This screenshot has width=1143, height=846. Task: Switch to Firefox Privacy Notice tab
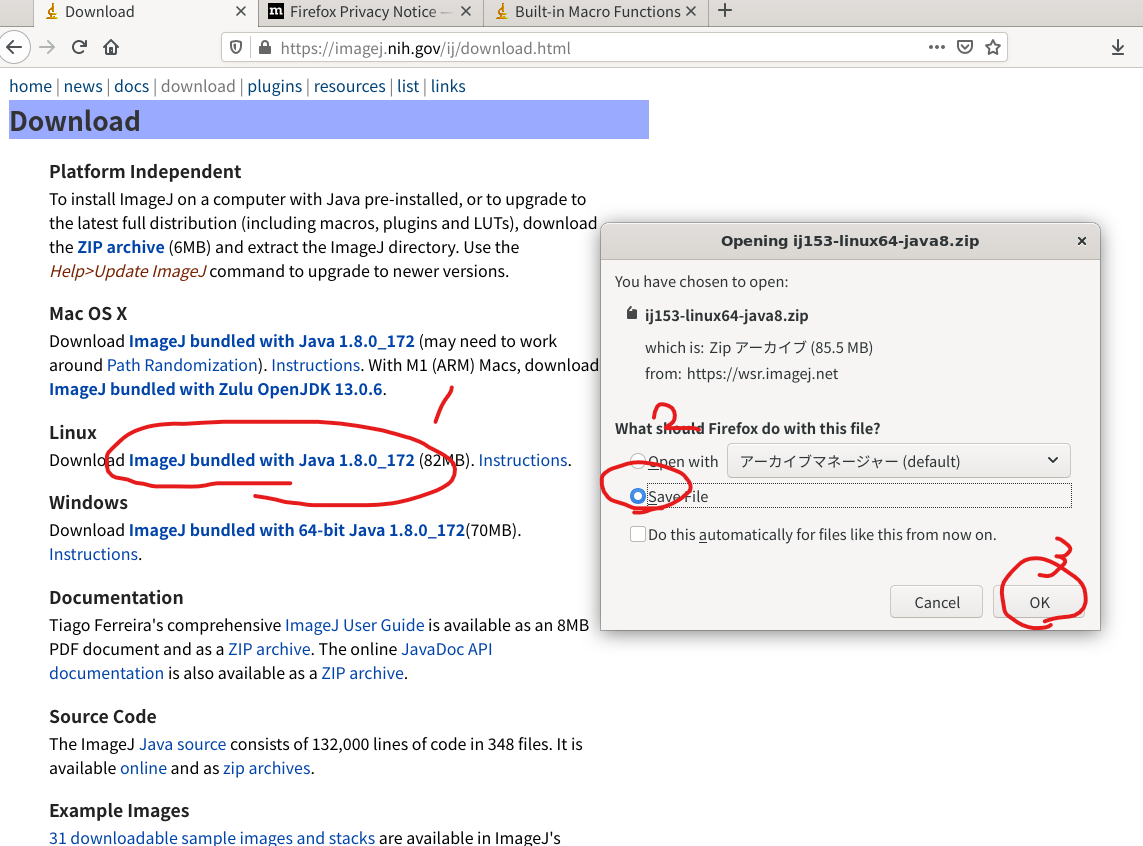point(371,12)
